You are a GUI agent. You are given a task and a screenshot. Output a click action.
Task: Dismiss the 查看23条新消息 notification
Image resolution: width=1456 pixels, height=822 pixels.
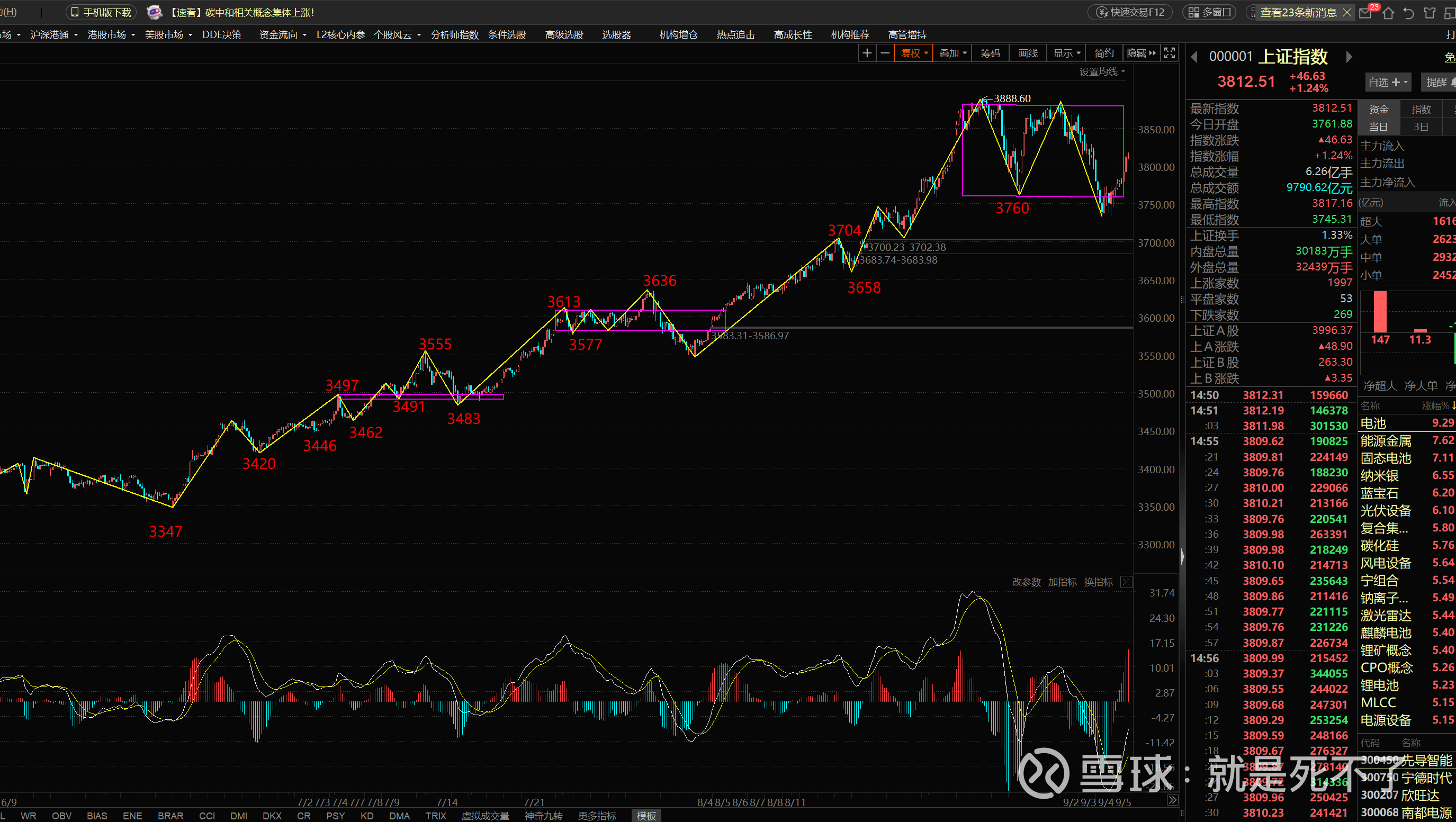tap(1347, 12)
